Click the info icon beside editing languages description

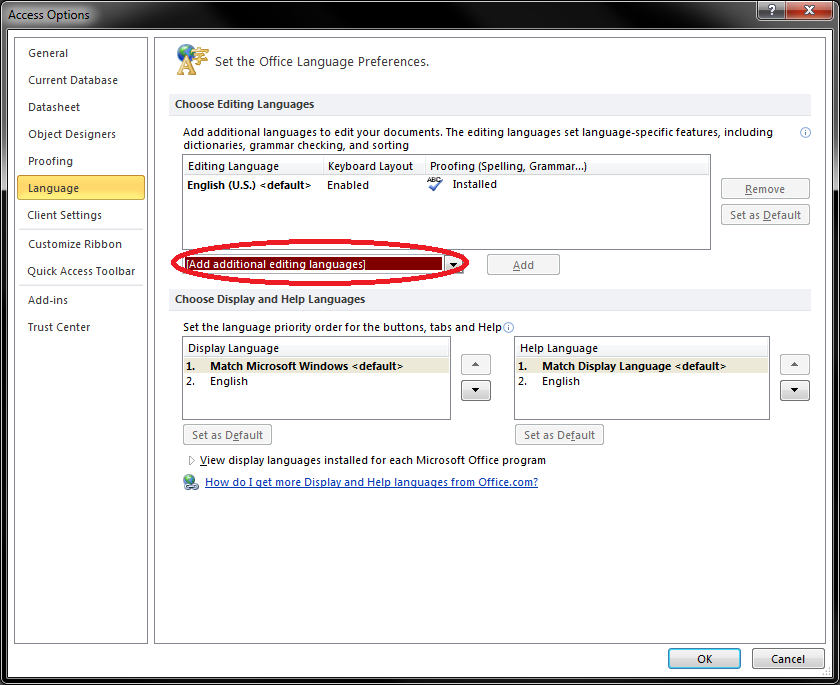pos(805,132)
